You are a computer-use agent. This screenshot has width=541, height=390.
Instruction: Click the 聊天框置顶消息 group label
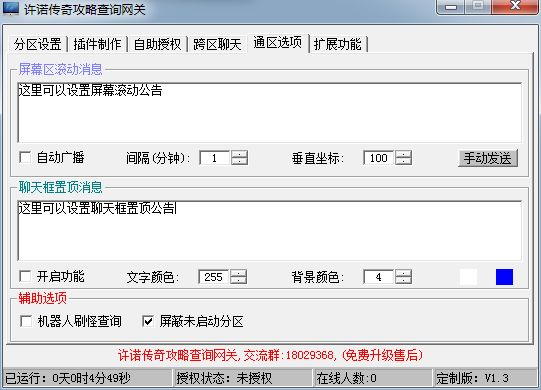click(x=60, y=187)
